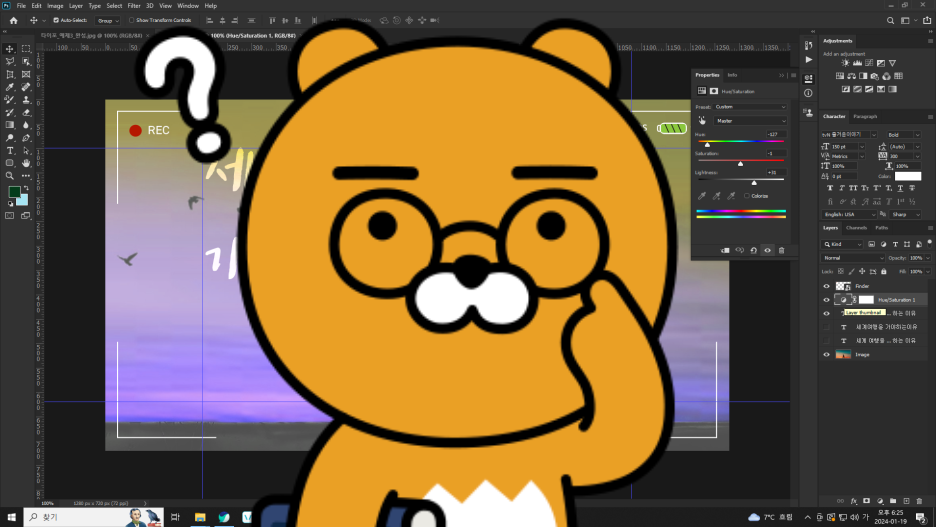
Task: Select the Crop tool
Action: (10, 75)
